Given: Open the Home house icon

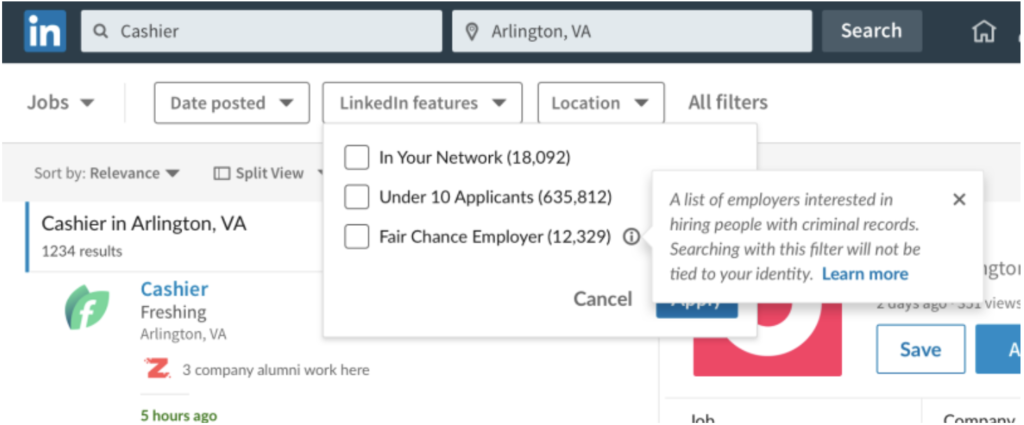Looking at the screenshot, I should 984,31.
